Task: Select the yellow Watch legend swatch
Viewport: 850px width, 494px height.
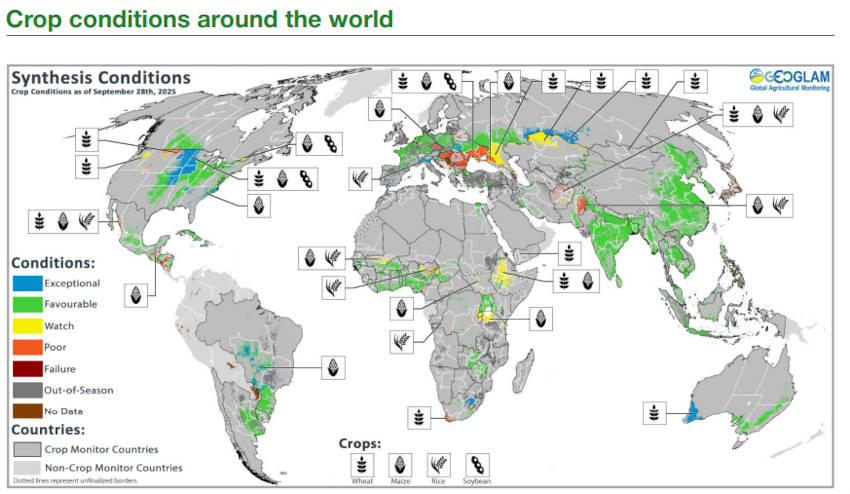Action: click(x=27, y=326)
